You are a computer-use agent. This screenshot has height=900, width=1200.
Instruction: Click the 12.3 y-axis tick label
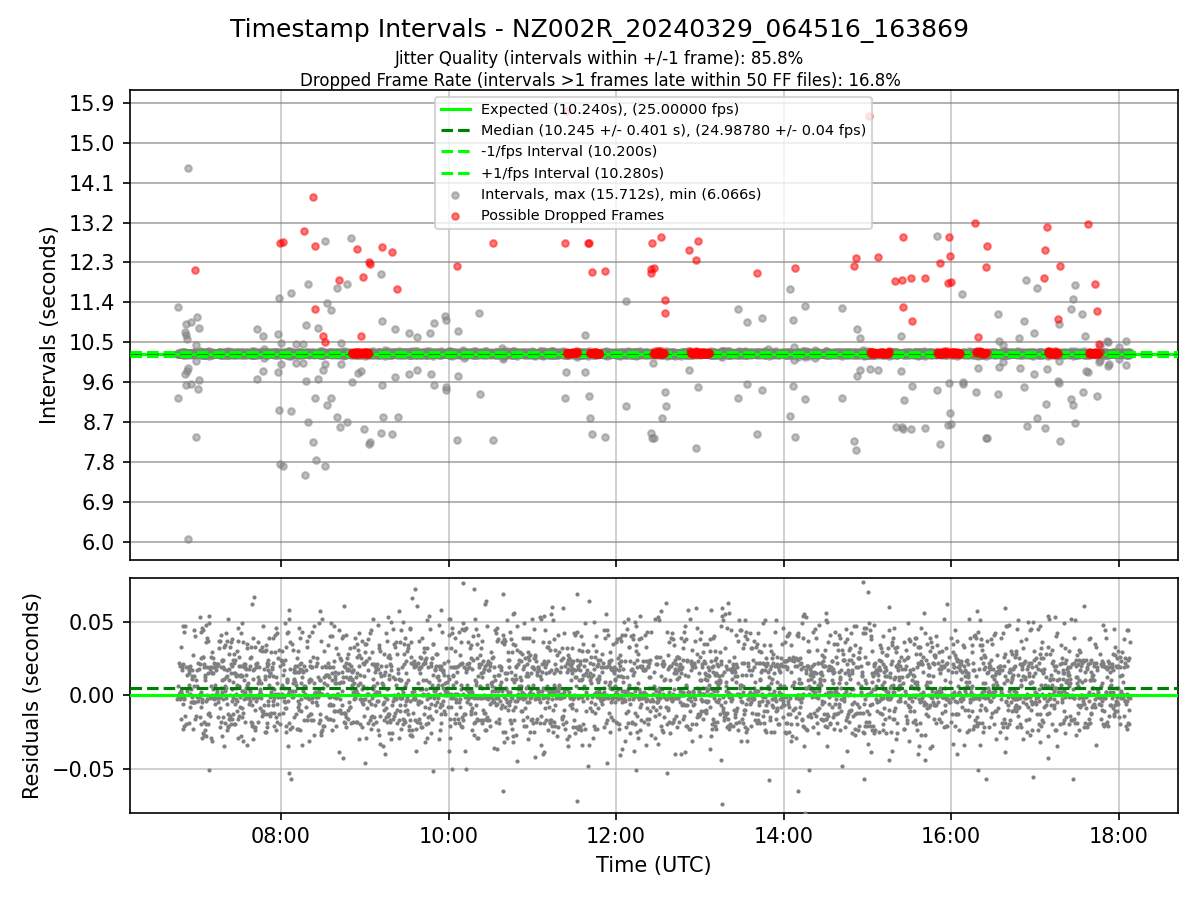(x=96, y=263)
